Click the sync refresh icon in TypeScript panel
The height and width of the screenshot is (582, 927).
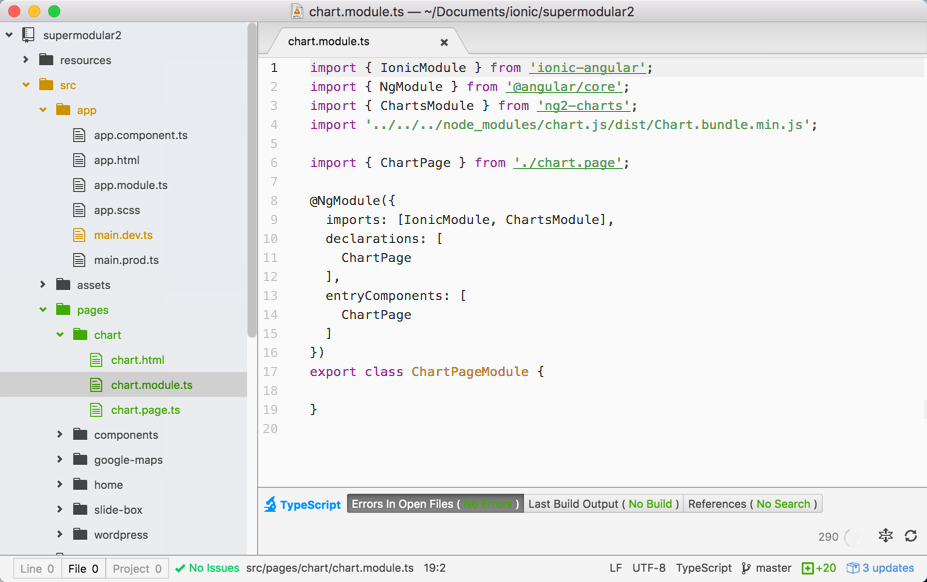pos(911,535)
